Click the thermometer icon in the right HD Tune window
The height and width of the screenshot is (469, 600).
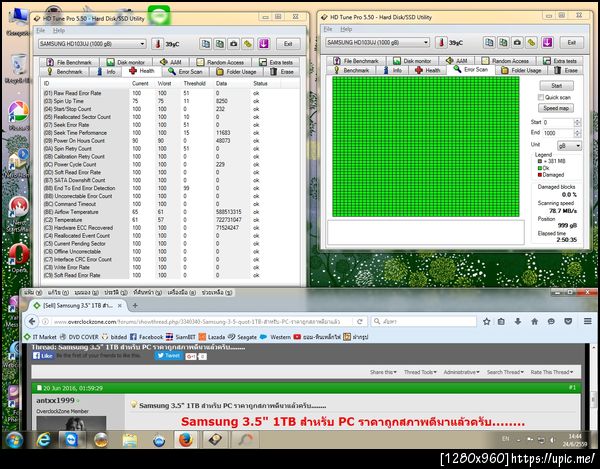point(441,42)
